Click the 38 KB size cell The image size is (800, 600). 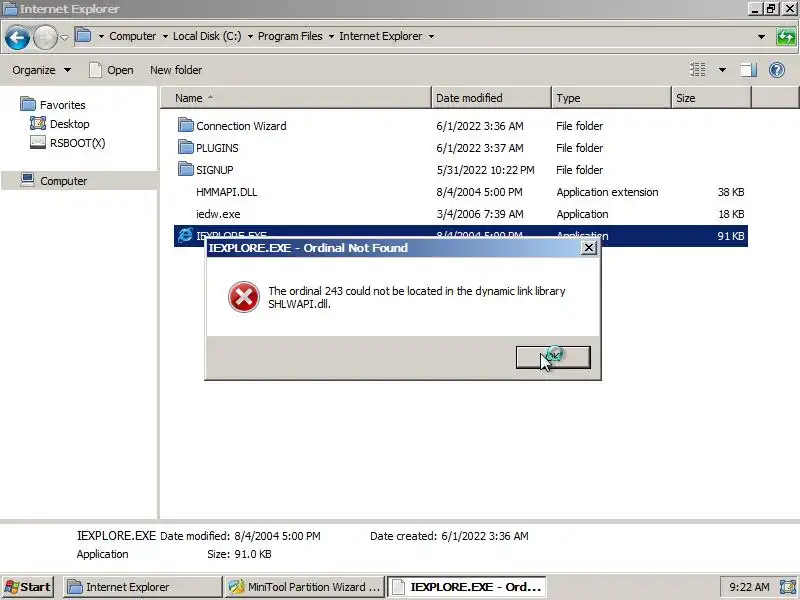[x=731, y=192]
